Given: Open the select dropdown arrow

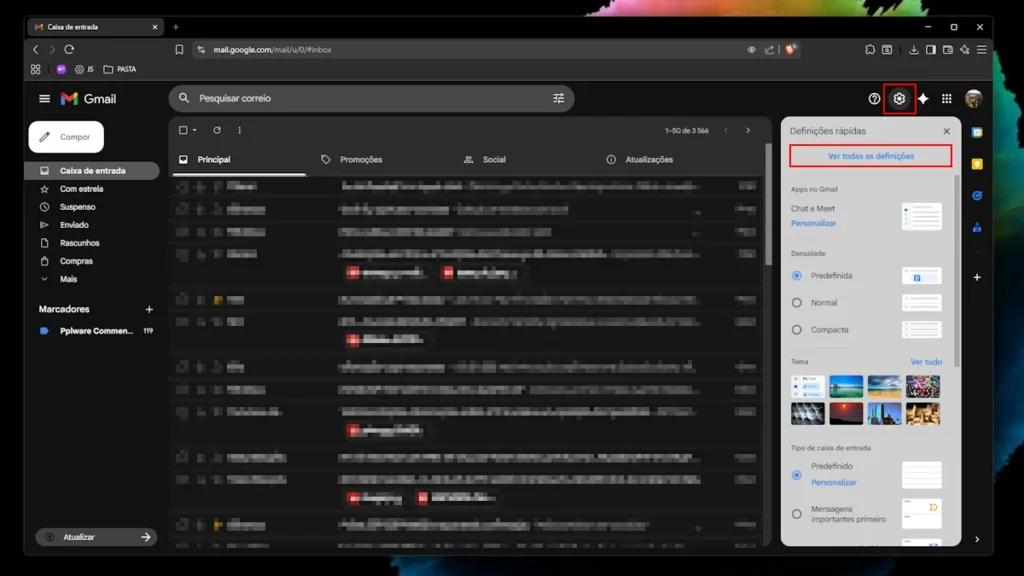Looking at the screenshot, I should pos(195,130).
